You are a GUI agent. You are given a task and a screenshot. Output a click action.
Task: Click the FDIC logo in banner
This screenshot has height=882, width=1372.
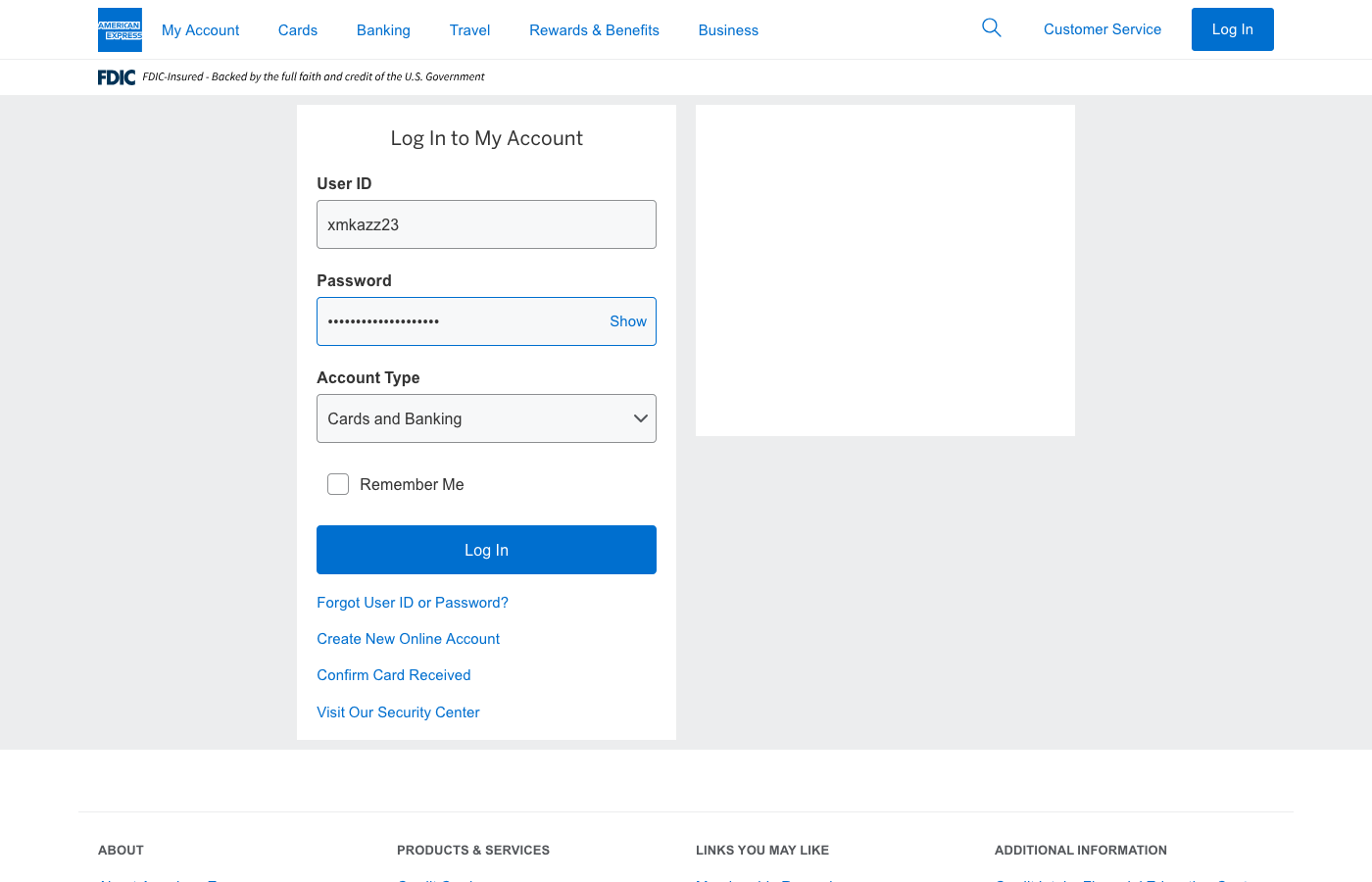(x=117, y=77)
